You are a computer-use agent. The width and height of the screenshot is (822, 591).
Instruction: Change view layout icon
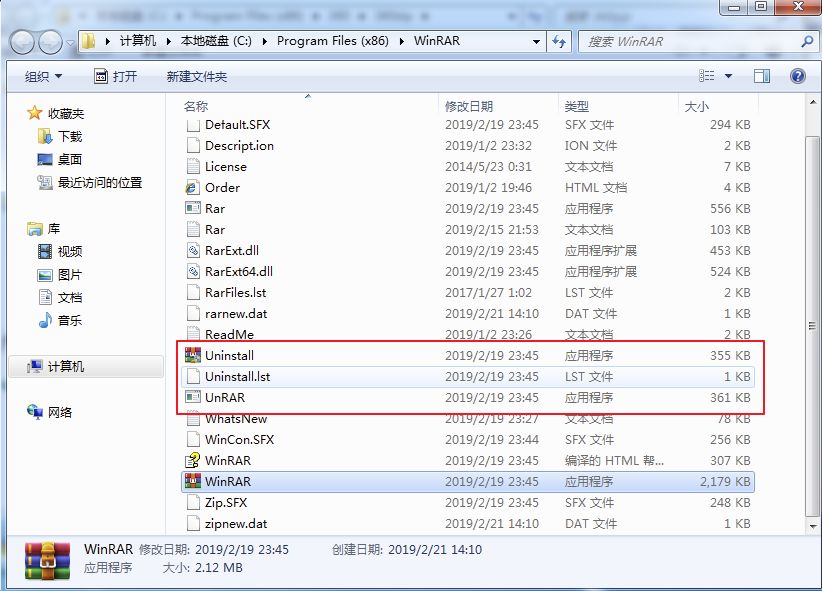click(707, 76)
